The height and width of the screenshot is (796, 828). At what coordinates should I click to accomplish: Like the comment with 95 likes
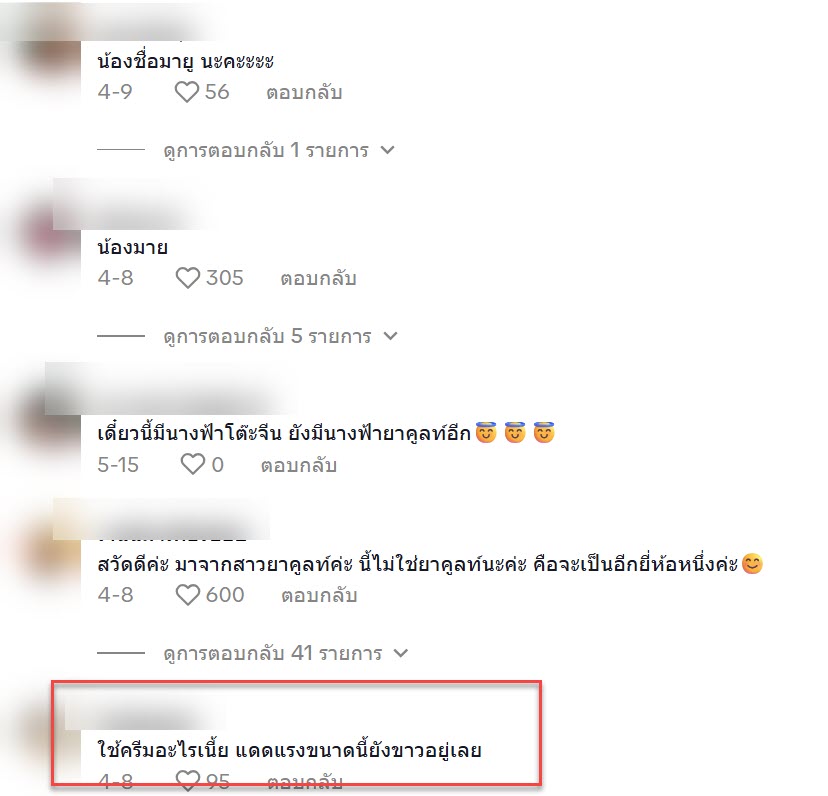[187, 781]
